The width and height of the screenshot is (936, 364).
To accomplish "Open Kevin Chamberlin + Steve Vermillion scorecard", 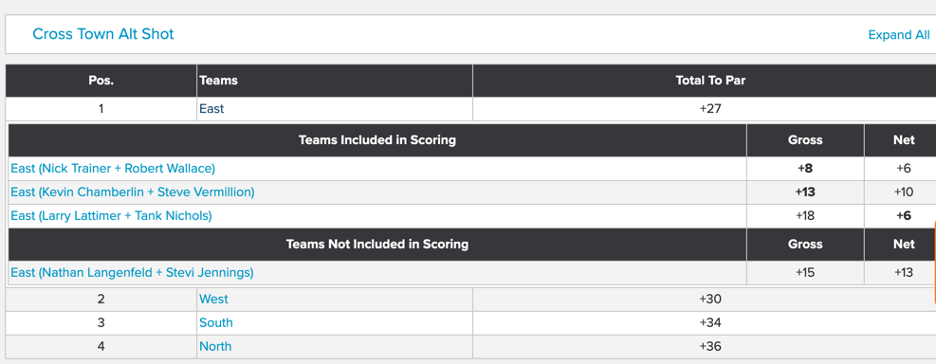I will coord(133,192).
